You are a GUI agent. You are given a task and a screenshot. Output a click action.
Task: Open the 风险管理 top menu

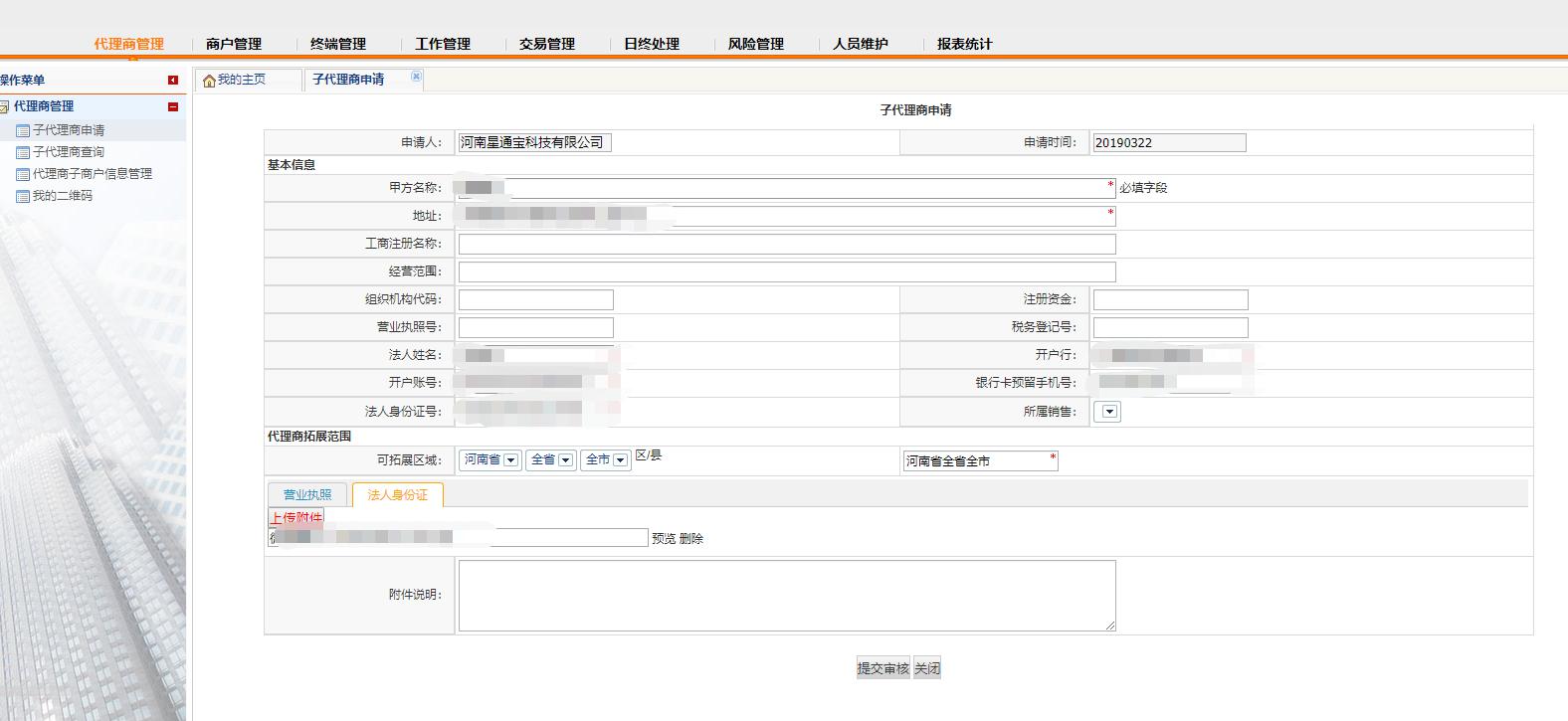tap(756, 44)
